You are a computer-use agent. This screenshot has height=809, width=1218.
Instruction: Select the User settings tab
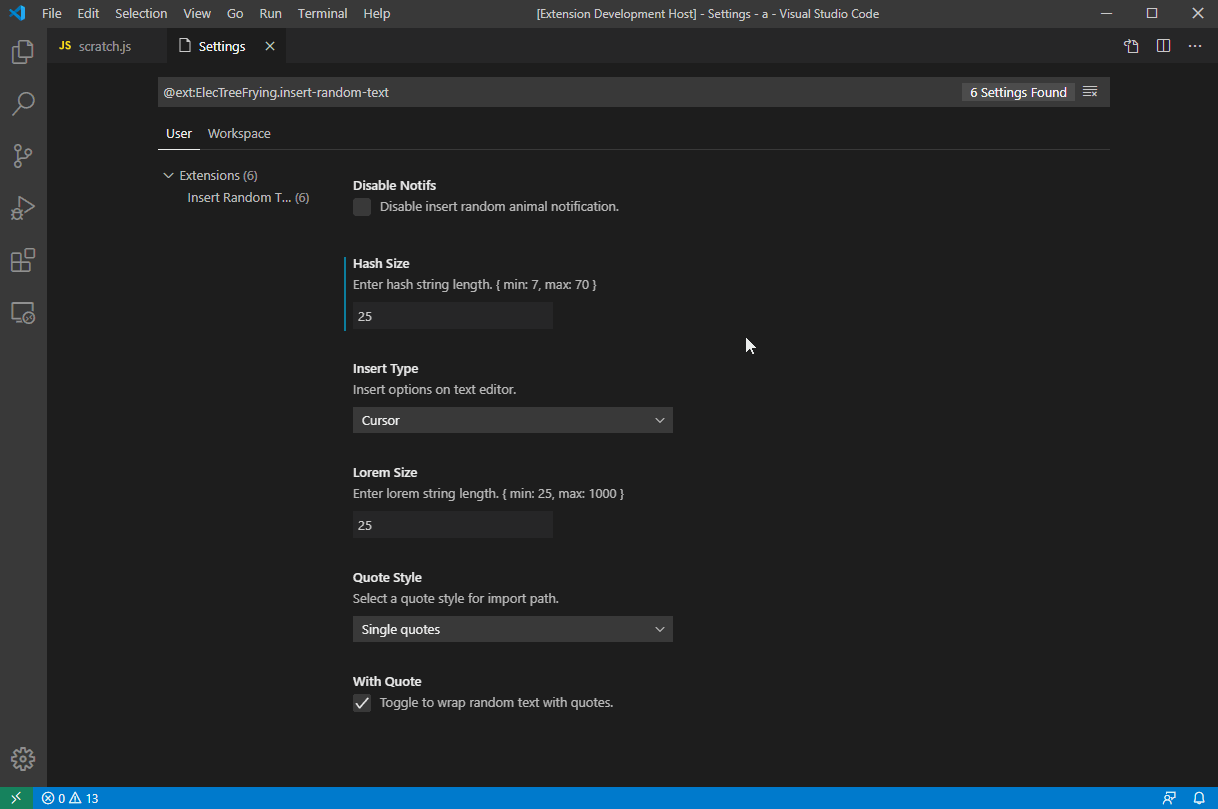coord(179,134)
